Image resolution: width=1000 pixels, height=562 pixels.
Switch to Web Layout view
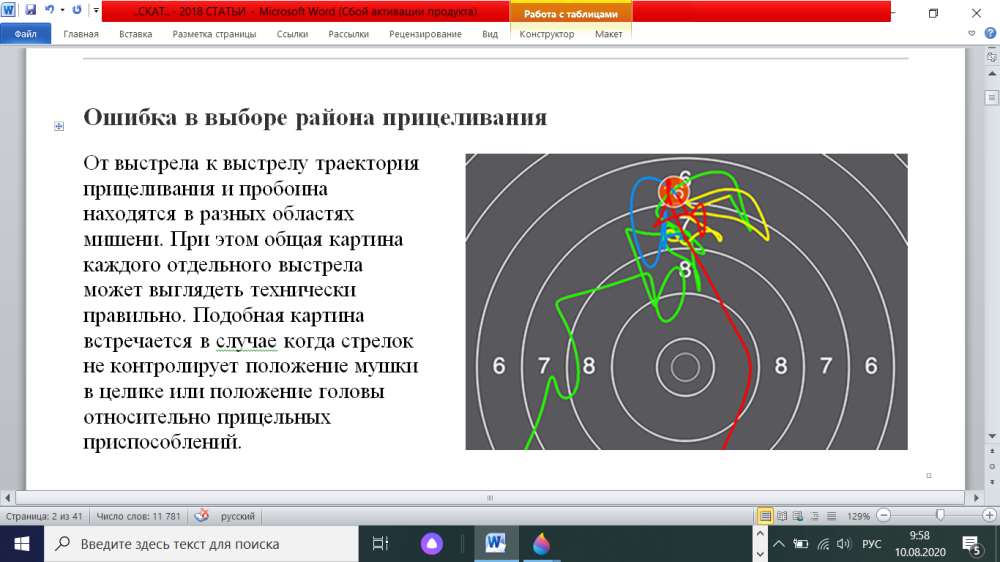[x=798, y=516]
